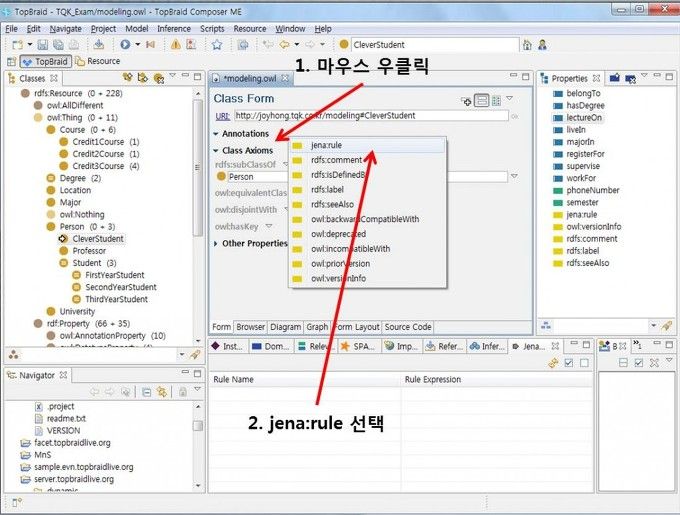Select owl:versionInfo in the context menu
This screenshot has height=515, width=680.
tap(367, 278)
